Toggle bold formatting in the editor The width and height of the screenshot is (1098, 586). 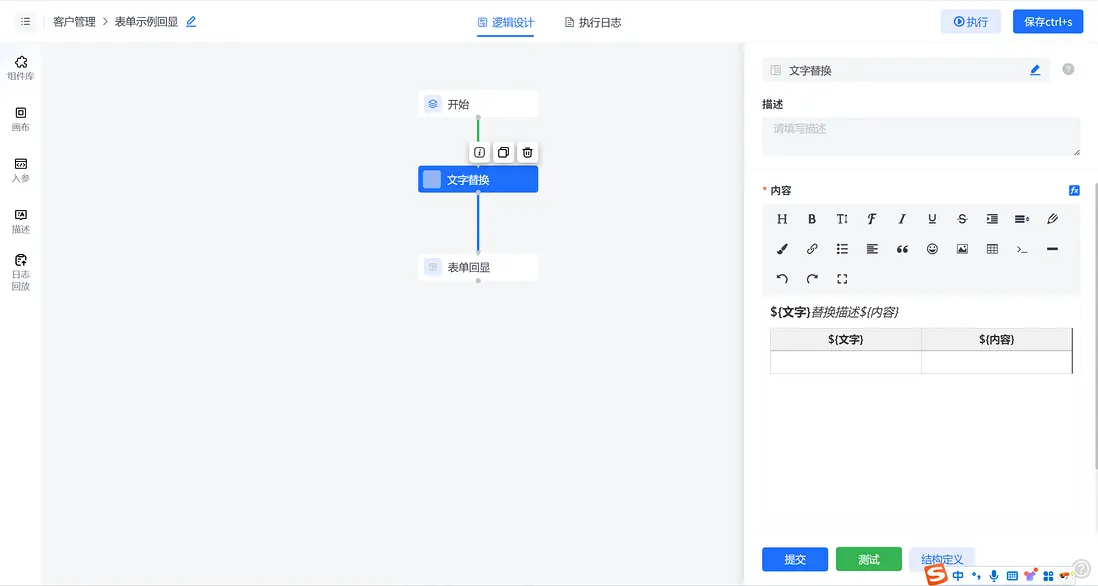pyautogui.click(x=812, y=218)
